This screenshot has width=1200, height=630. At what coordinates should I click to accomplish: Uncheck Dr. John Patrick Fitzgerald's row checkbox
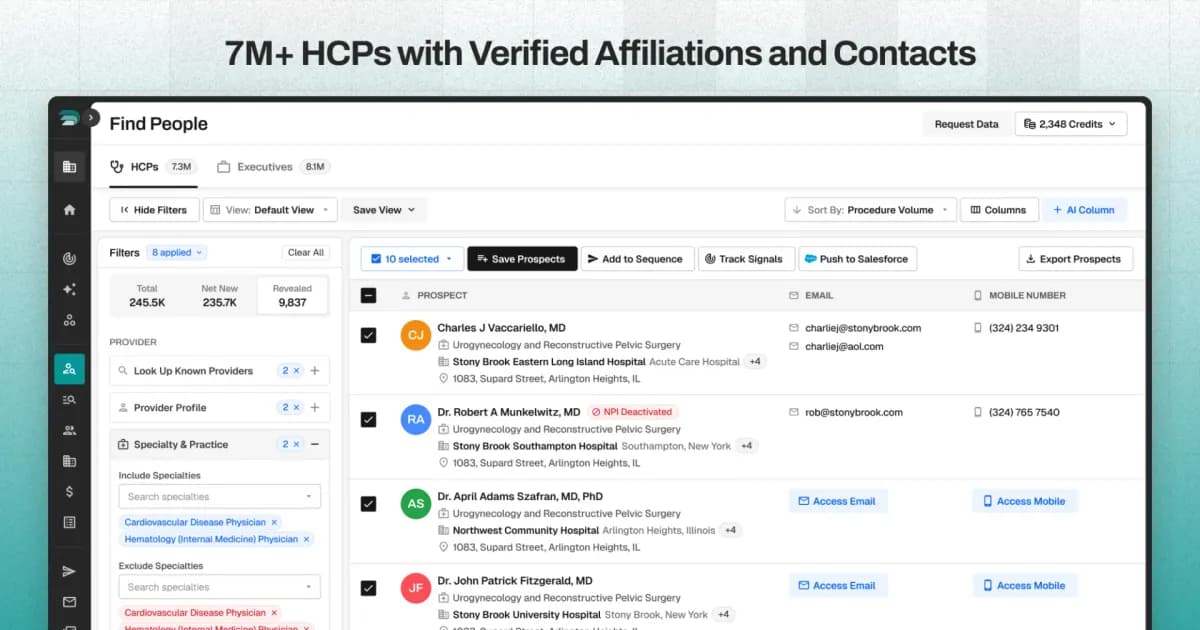[369, 587]
